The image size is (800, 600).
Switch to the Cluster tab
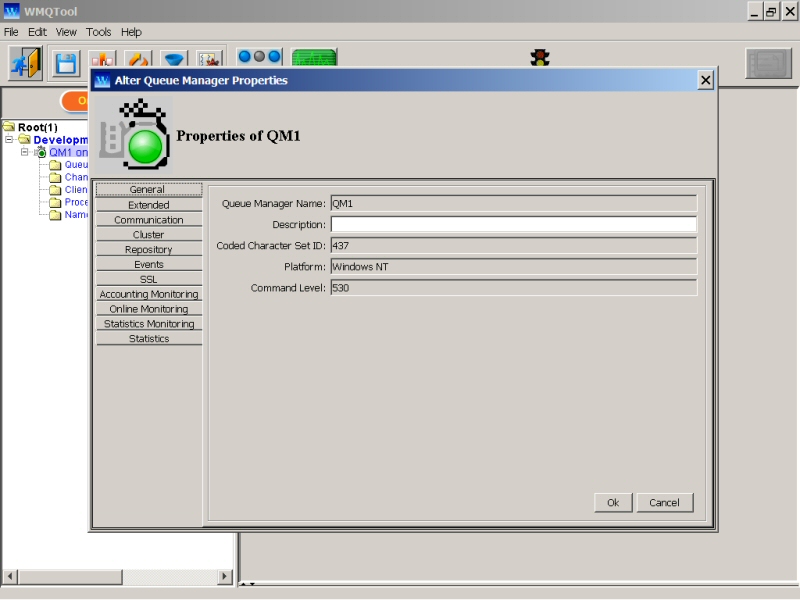coord(148,235)
